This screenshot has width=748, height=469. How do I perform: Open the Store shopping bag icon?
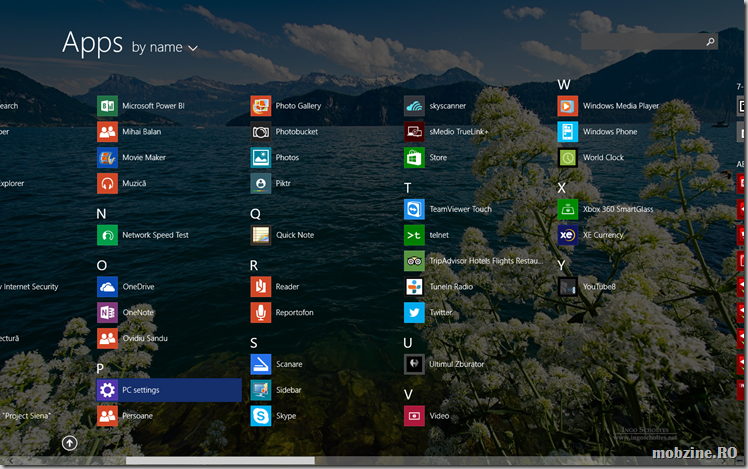(x=414, y=157)
